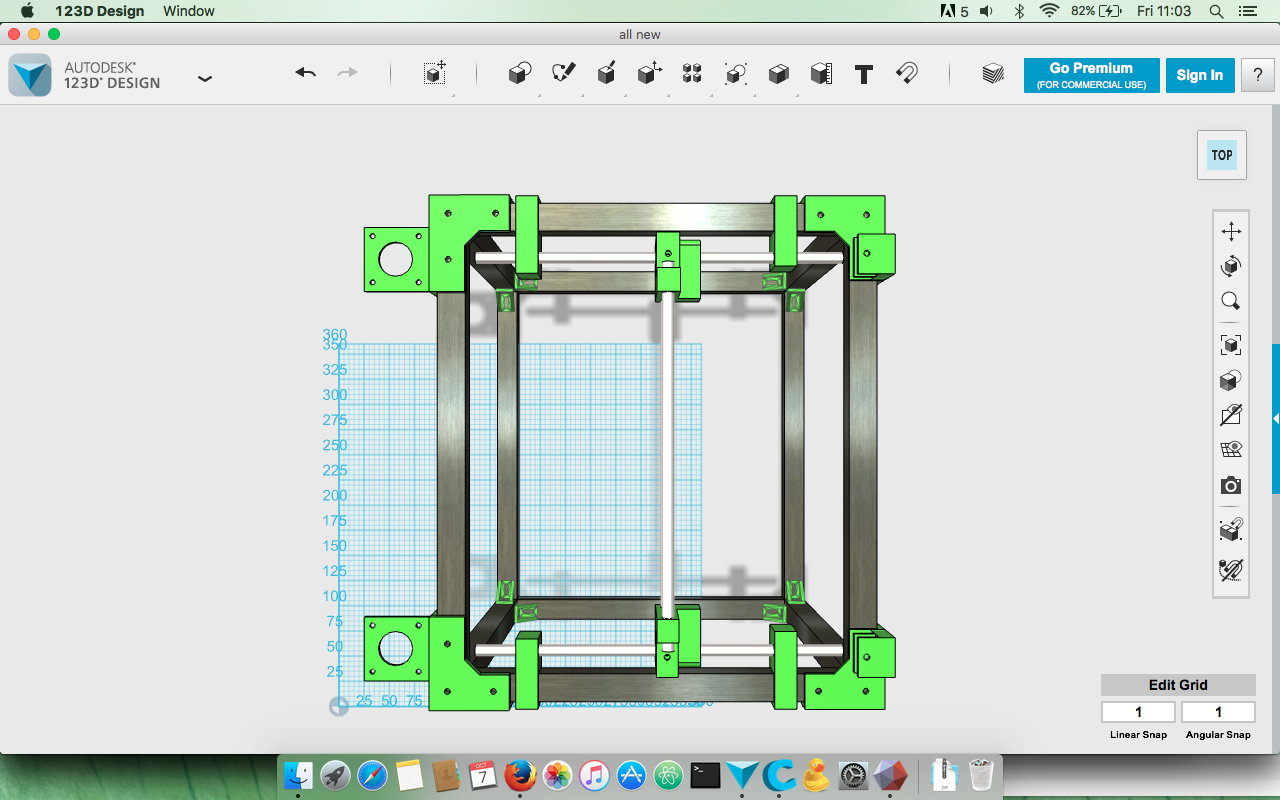
Task: Click the Undo arrow
Action: 306,73
